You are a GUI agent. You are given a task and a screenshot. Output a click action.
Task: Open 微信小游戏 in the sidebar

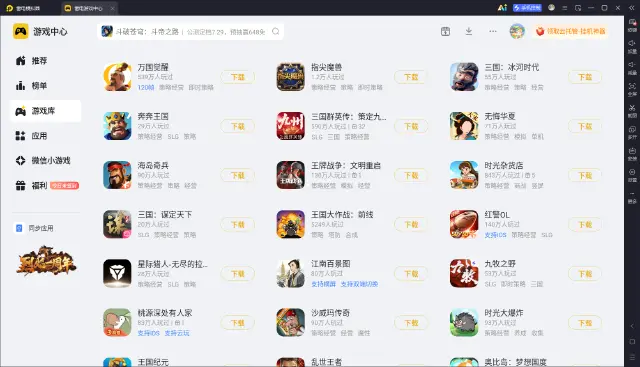(x=45, y=160)
